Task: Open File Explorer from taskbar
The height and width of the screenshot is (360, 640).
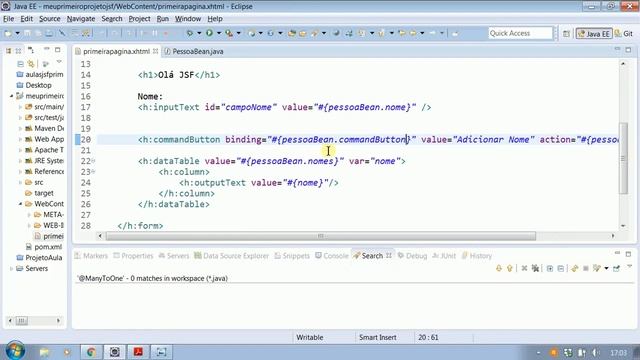Action: (44, 352)
